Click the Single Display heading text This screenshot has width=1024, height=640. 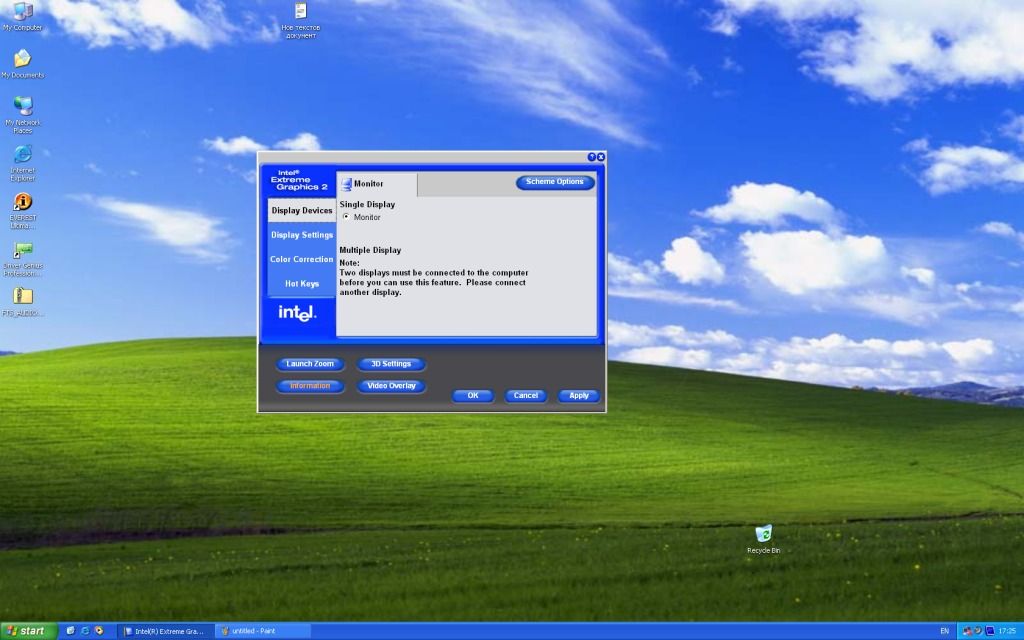click(367, 204)
